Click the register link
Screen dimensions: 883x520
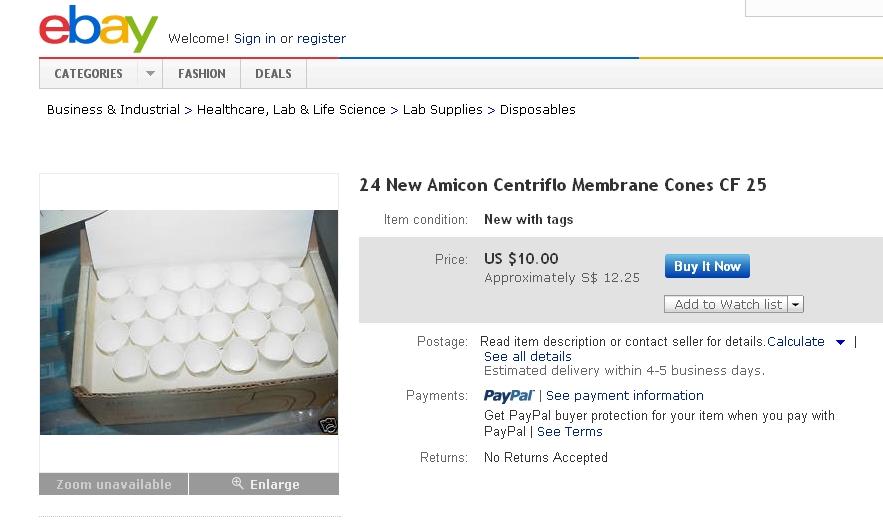pyautogui.click(x=321, y=39)
